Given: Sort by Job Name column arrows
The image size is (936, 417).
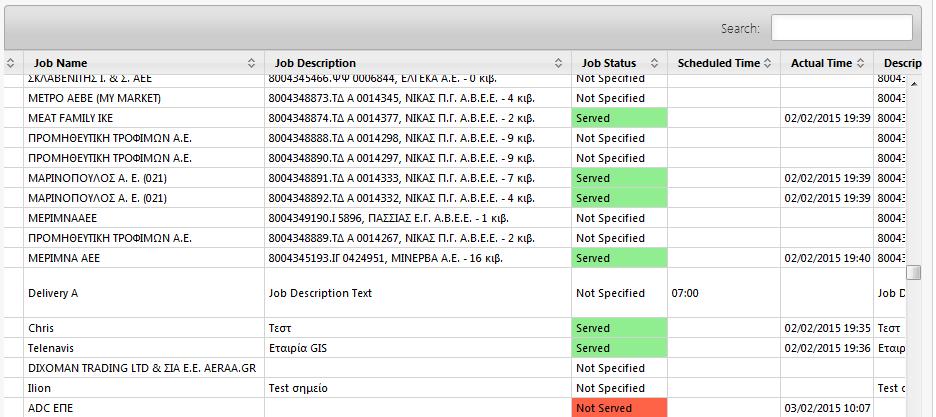Looking at the screenshot, I should (x=252, y=63).
